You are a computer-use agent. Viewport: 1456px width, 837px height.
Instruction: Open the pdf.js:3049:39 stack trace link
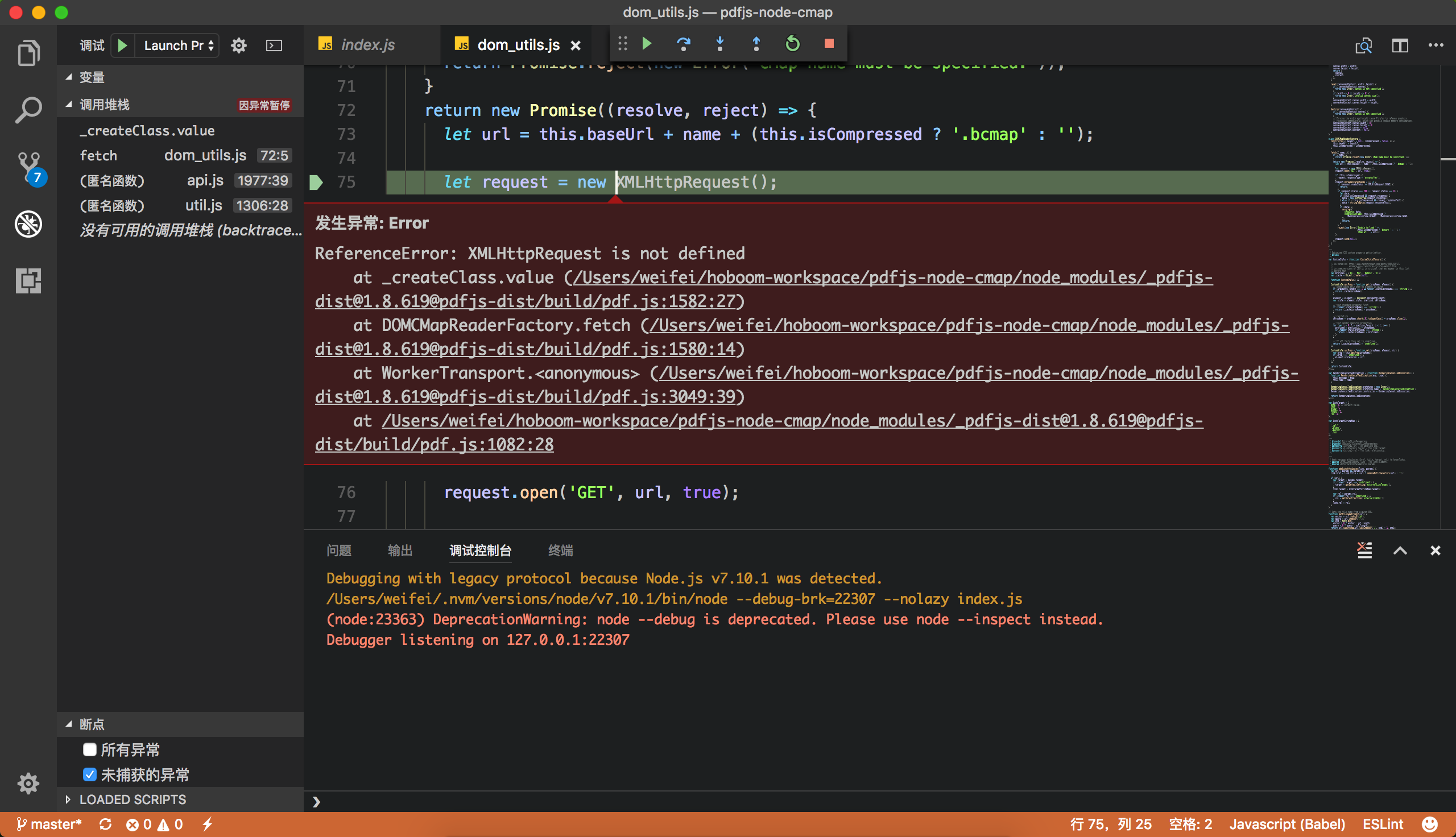807,384
